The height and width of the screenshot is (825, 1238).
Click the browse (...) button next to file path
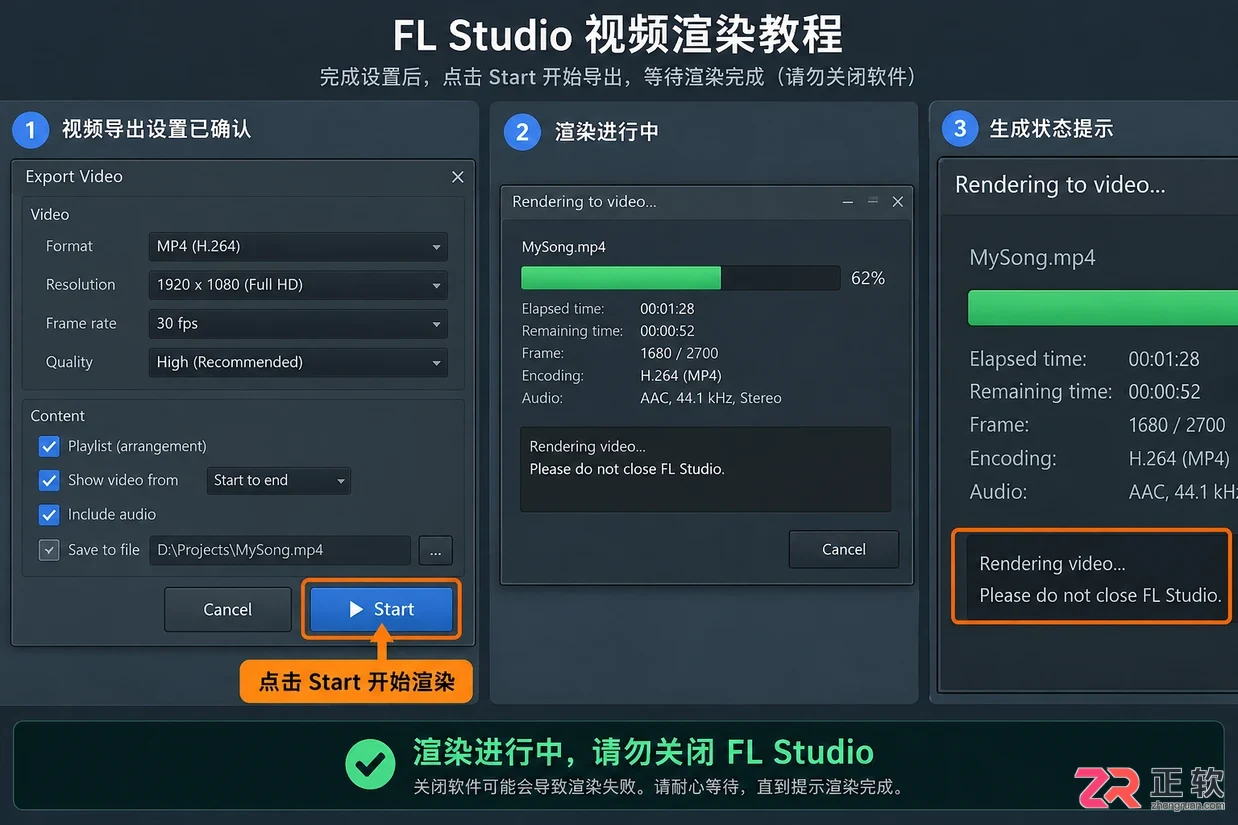[x=435, y=550]
